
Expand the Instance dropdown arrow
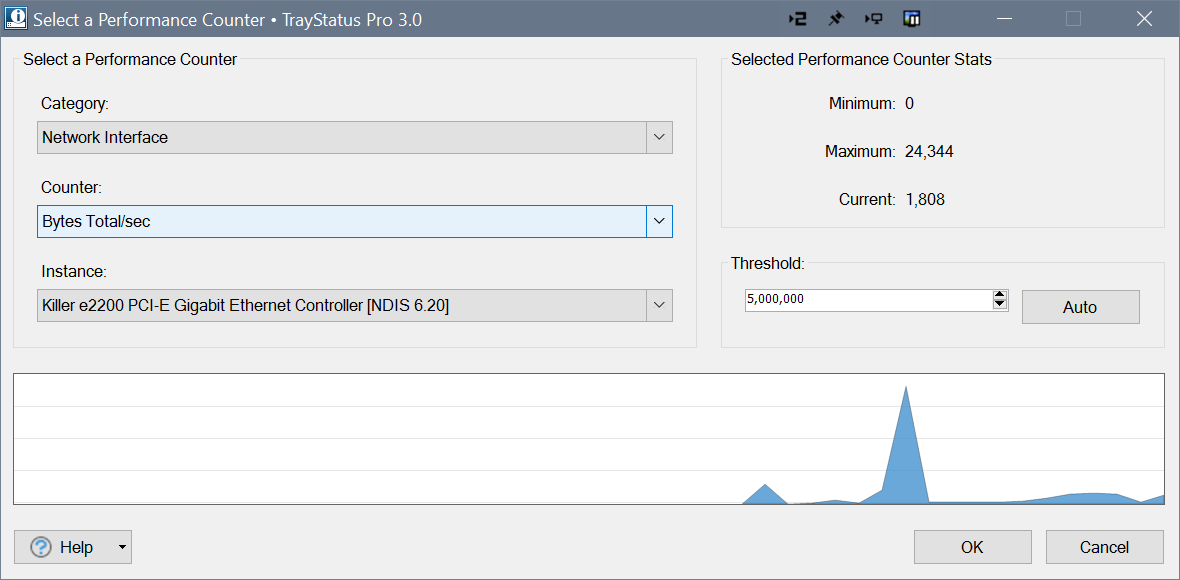tap(659, 305)
